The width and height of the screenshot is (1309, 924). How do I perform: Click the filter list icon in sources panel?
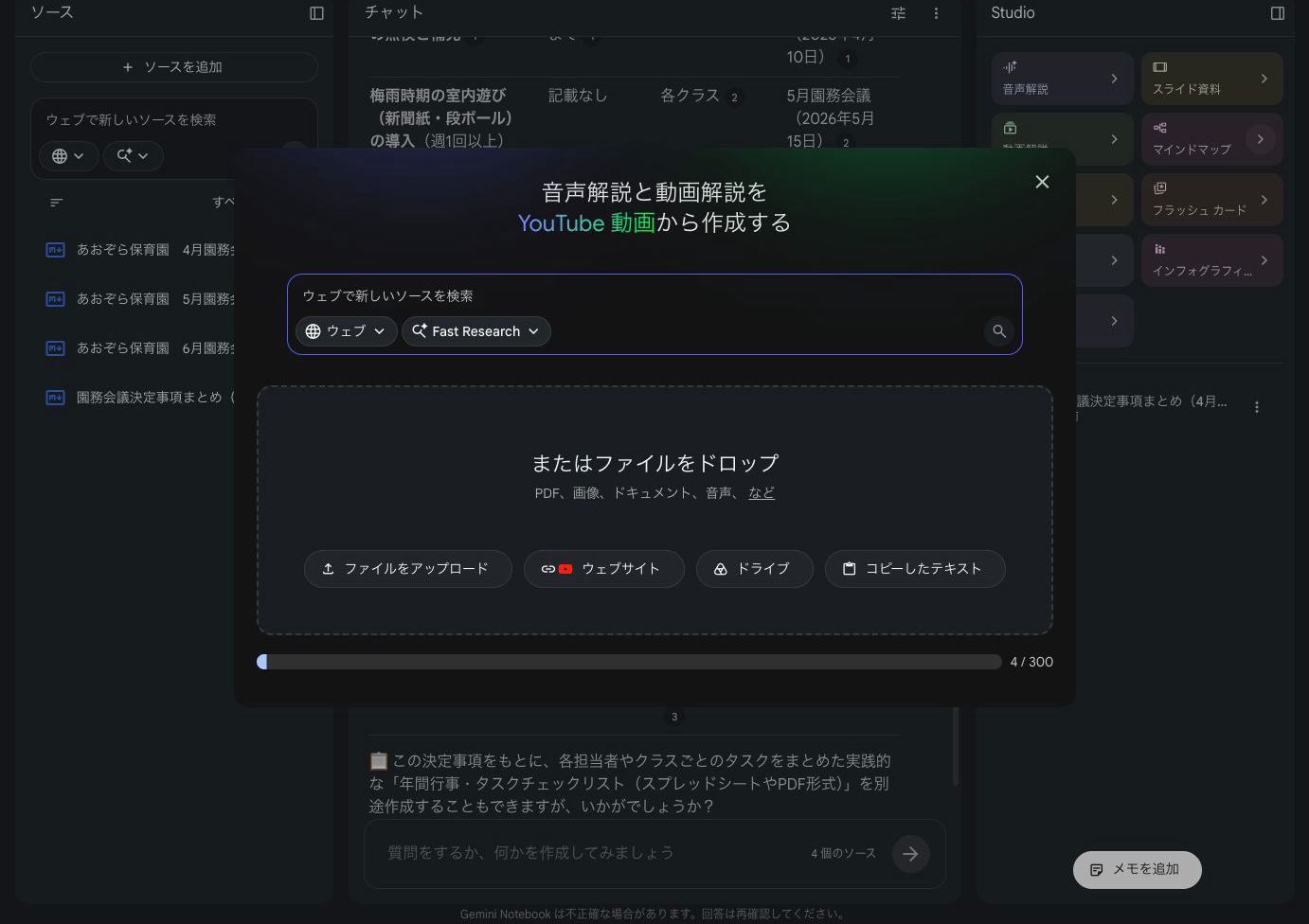(x=57, y=202)
